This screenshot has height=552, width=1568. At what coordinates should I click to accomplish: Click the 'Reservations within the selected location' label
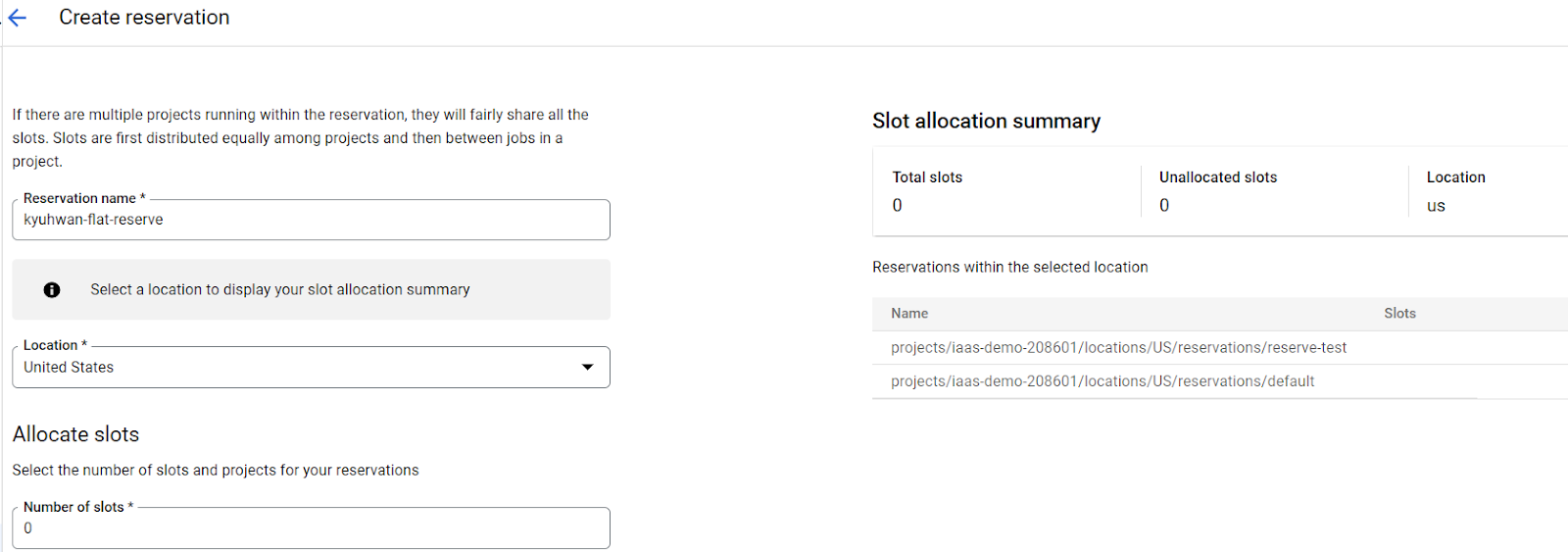click(1009, 267)
